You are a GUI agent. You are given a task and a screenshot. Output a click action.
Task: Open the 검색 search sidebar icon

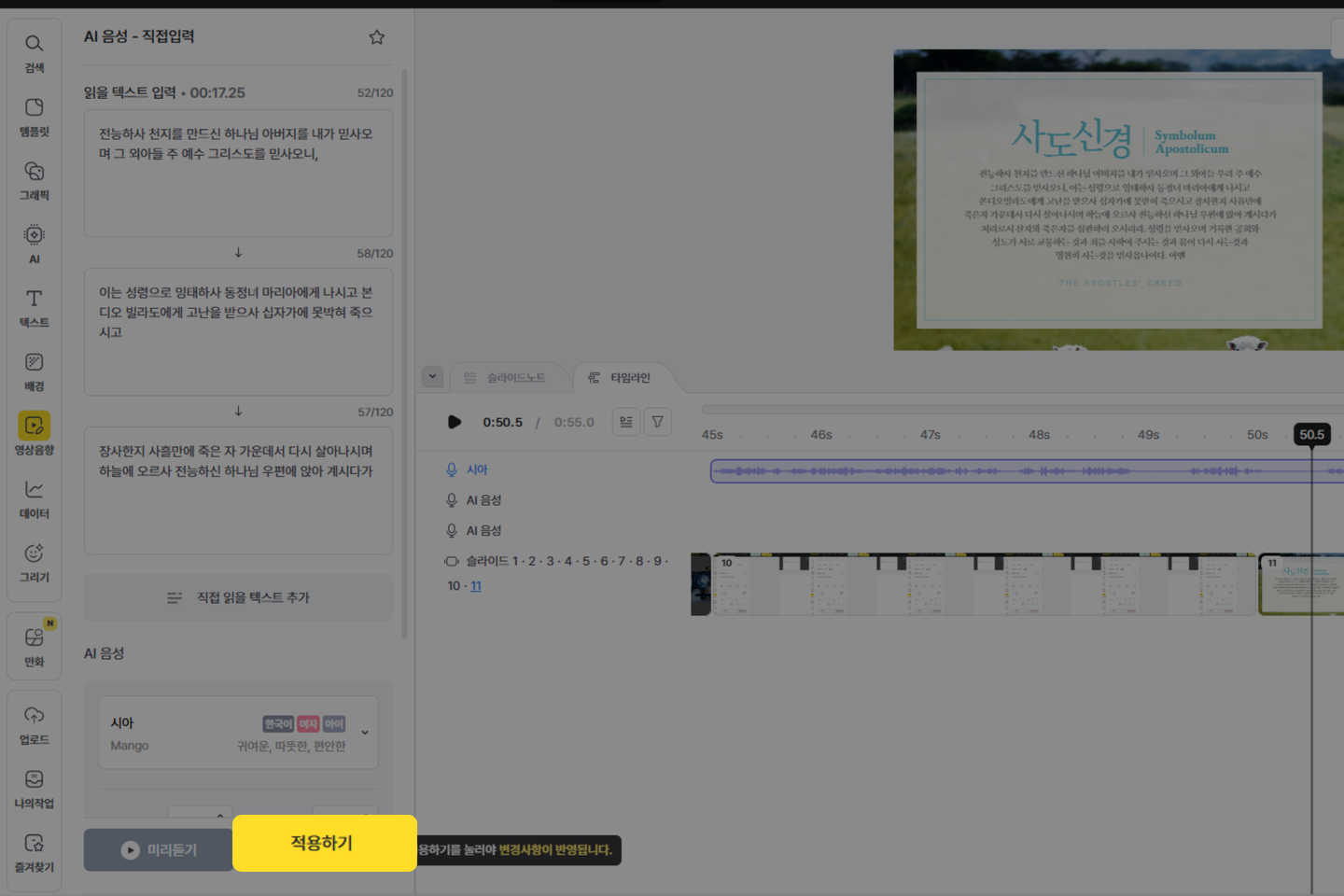35,53
